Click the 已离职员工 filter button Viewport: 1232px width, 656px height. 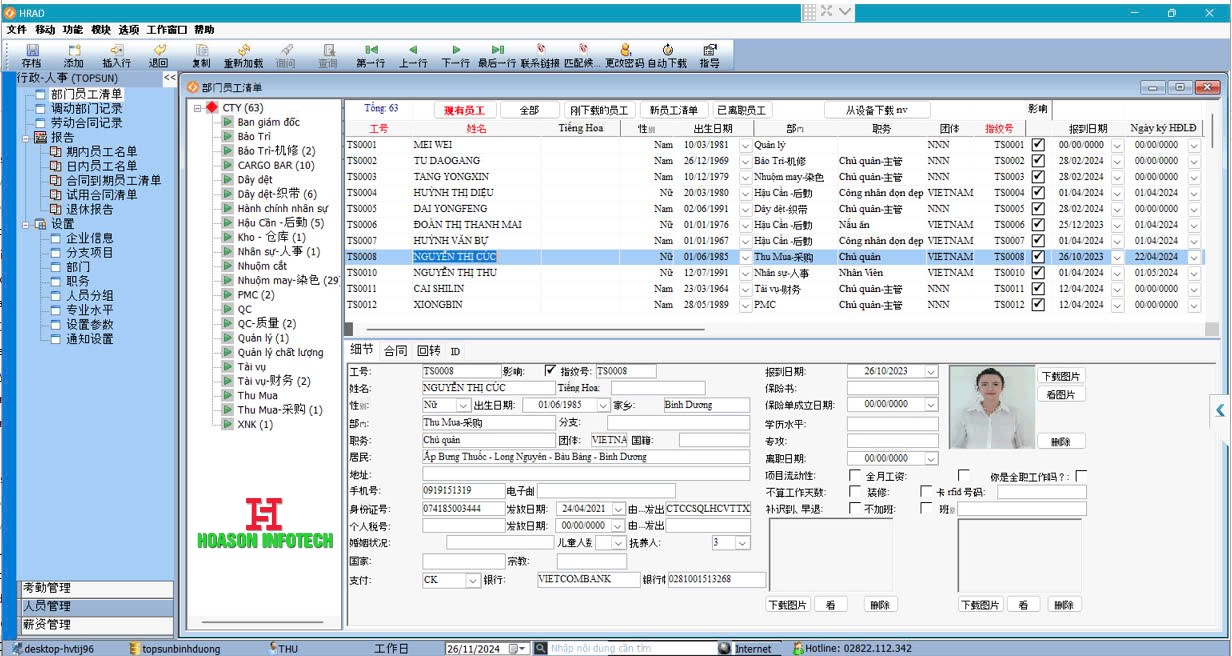coord(741,110)
